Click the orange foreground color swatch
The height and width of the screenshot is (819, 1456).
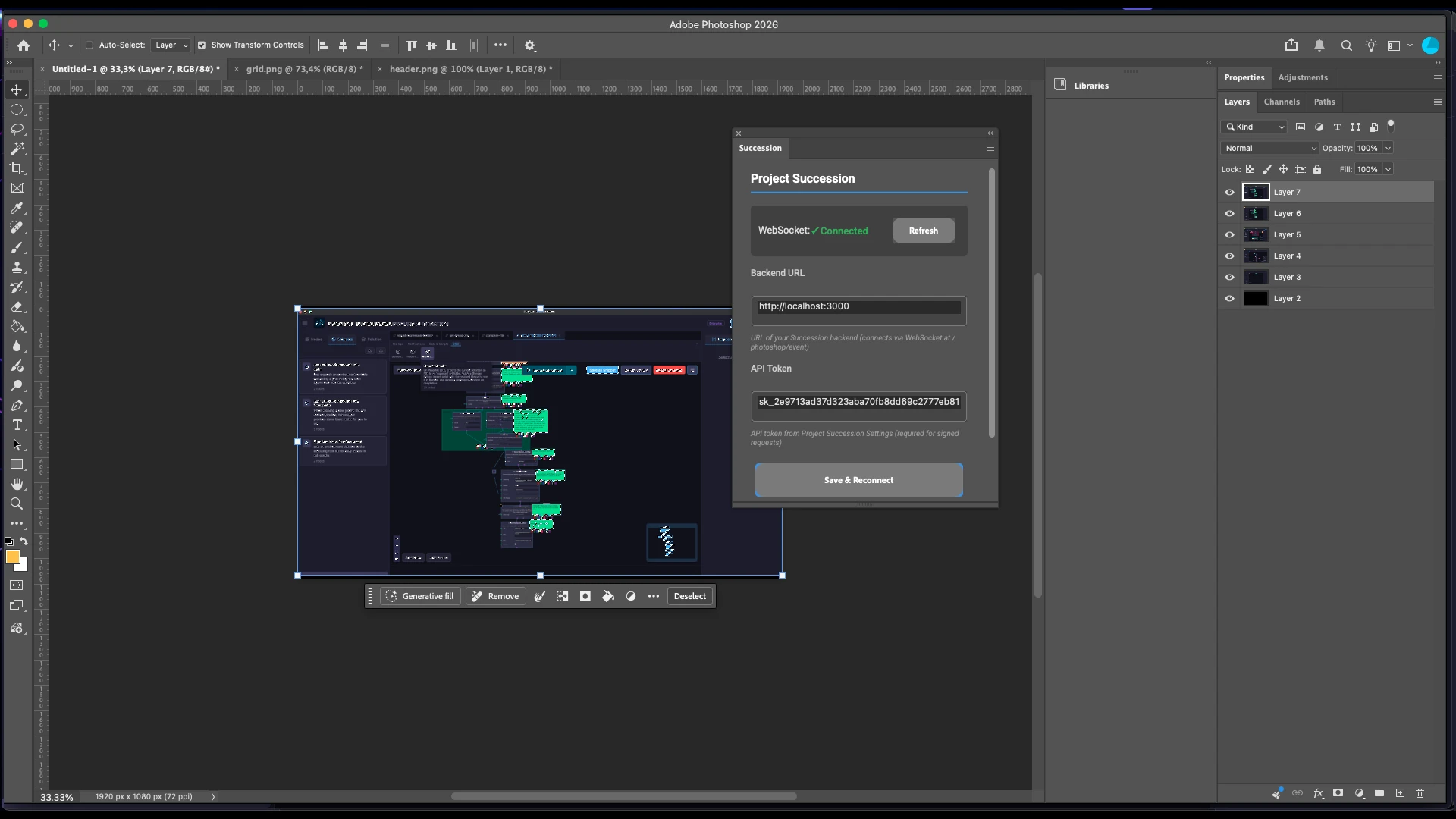click(12, 557)
